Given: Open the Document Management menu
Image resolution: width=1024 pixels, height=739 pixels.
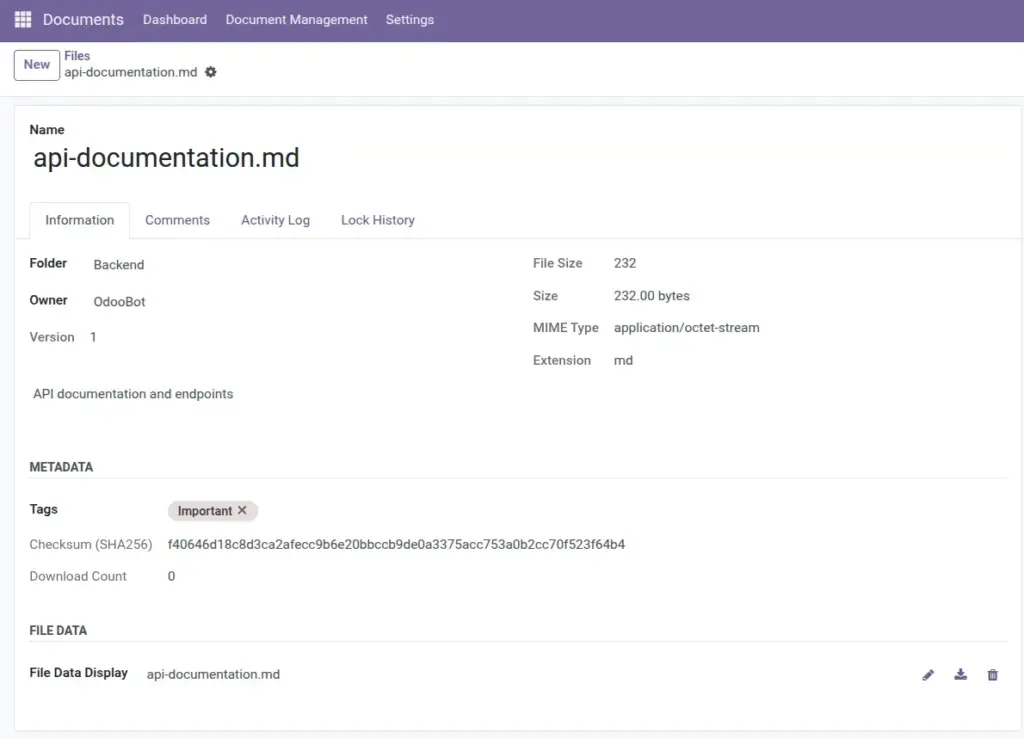Looking at the screenshot, I should (296, 20).
